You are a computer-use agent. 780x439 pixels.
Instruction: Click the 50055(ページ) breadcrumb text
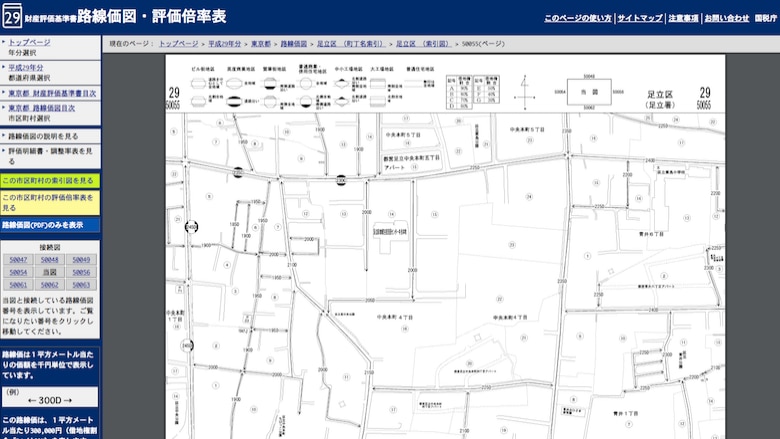point(483,44)
